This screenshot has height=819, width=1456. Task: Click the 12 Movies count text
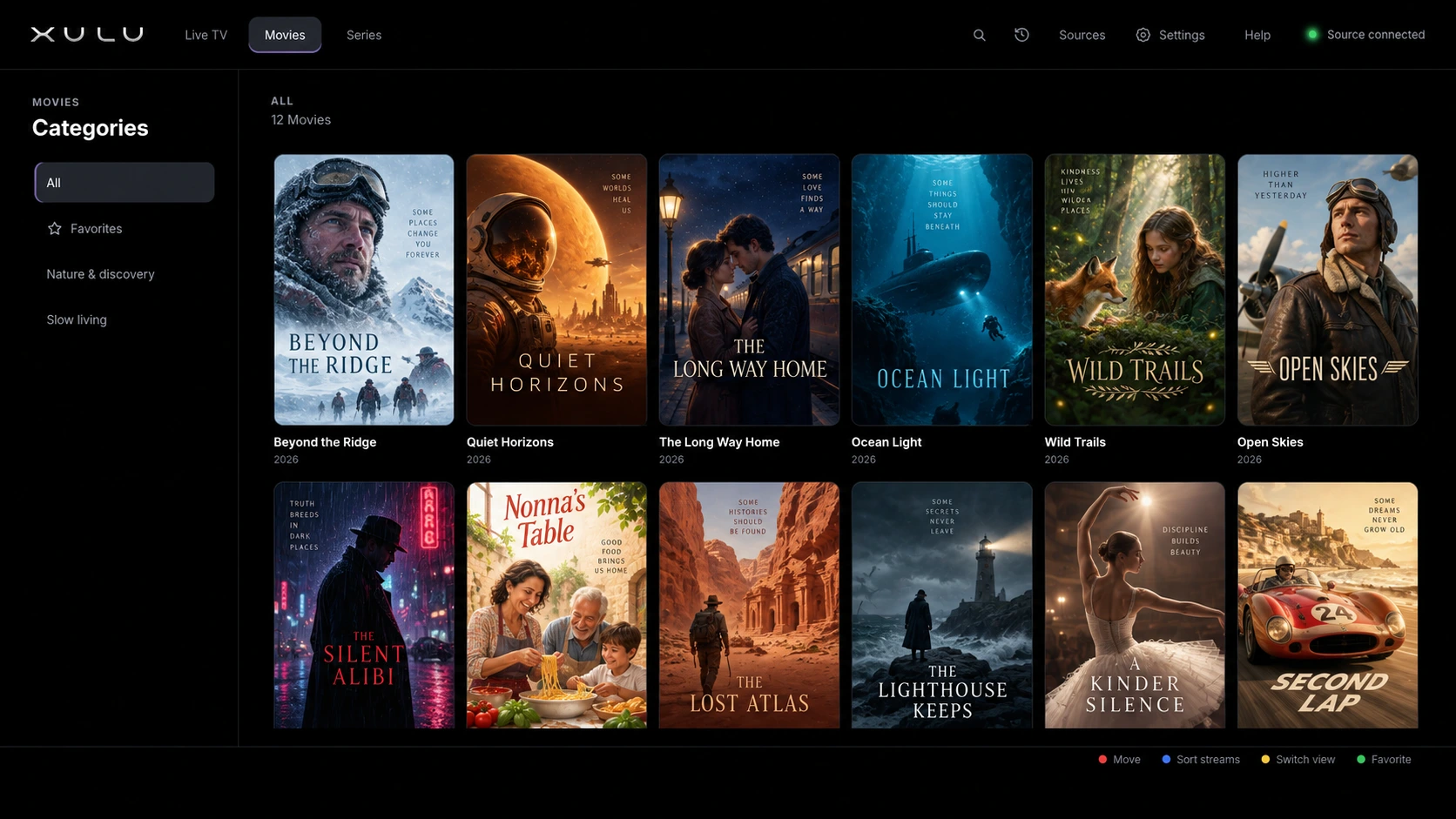coord(301,120)
